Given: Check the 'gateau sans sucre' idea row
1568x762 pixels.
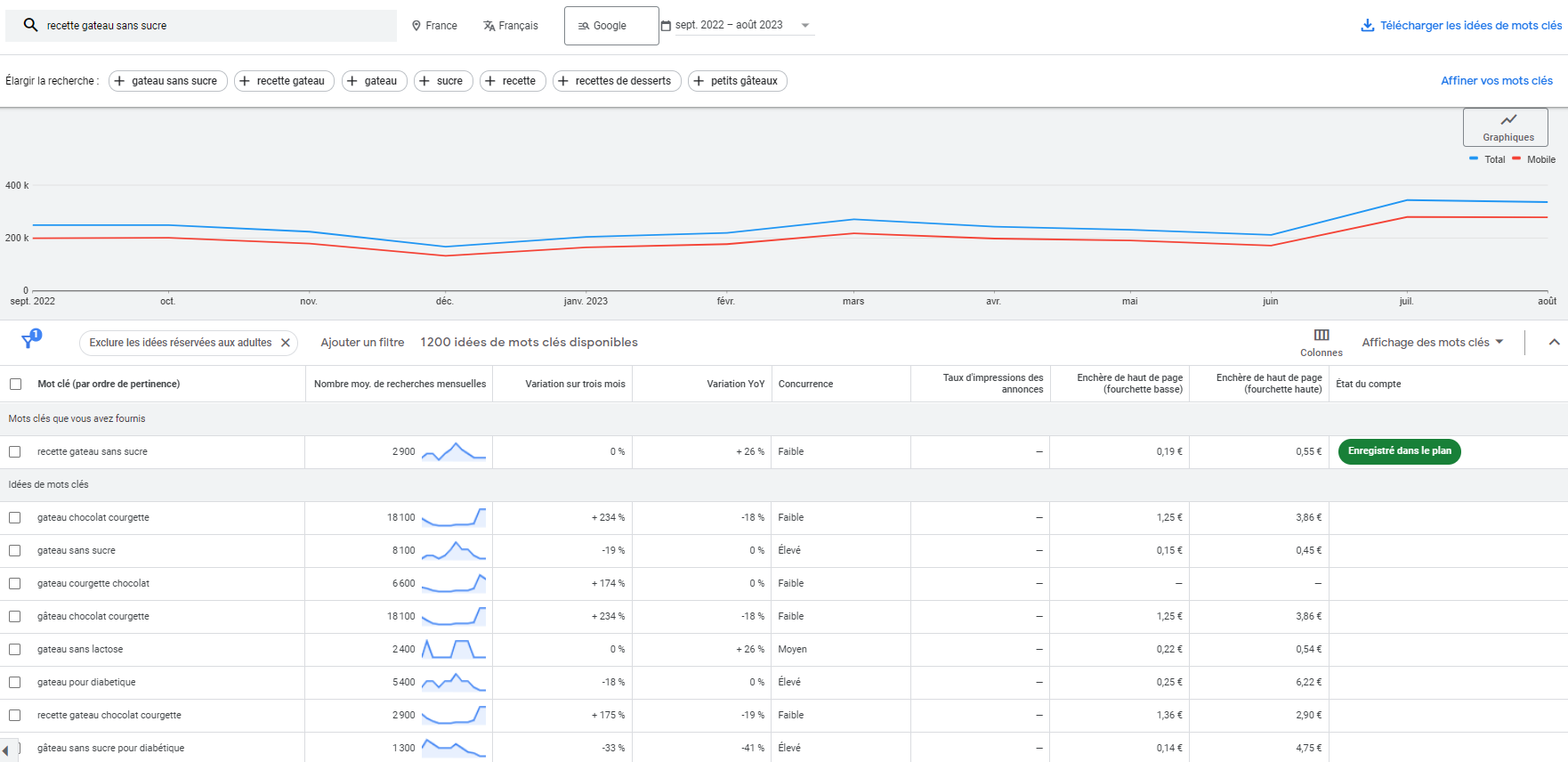Looking at the screenshot, I should click(x=15, y=551).
